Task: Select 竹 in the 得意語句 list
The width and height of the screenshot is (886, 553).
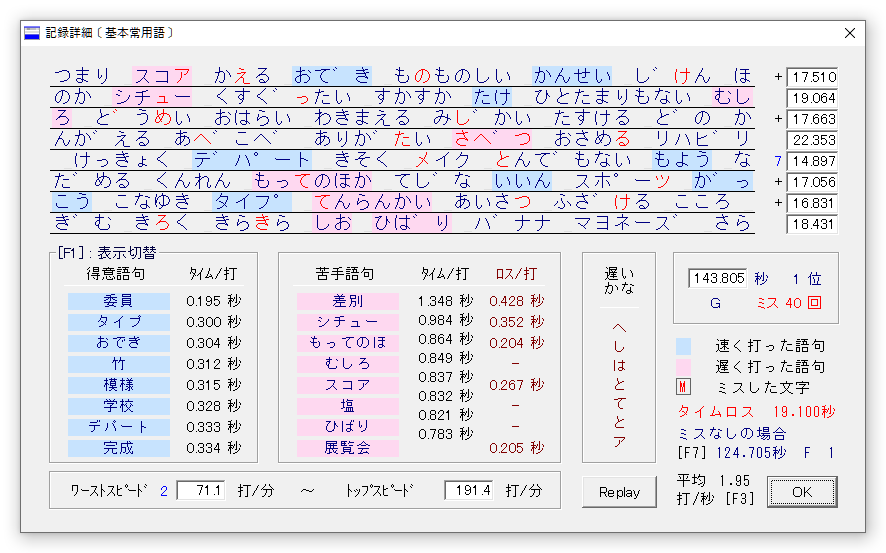Action: coord(119,364)
